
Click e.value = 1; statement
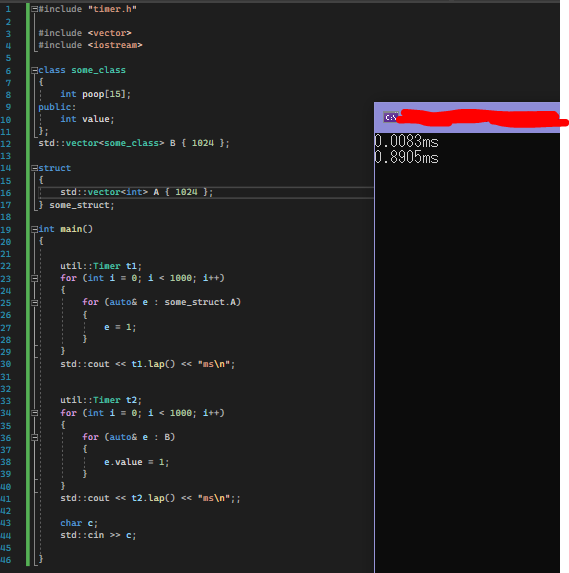[137, 462]
